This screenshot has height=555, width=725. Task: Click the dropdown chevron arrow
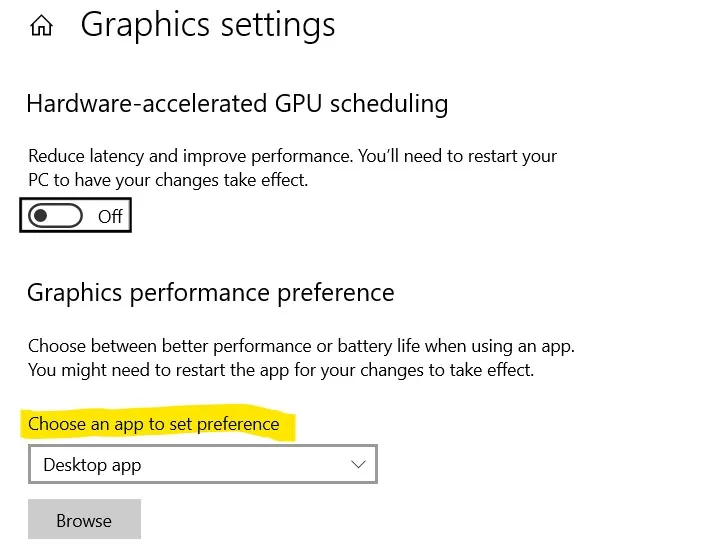click(359, 465)
